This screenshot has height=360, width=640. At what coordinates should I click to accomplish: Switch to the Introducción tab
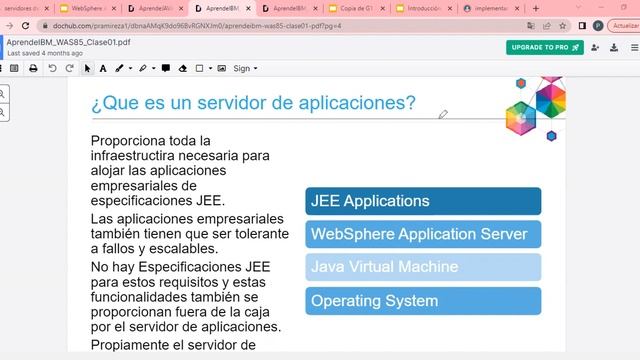pyautogui.click(x=424, y=8)
